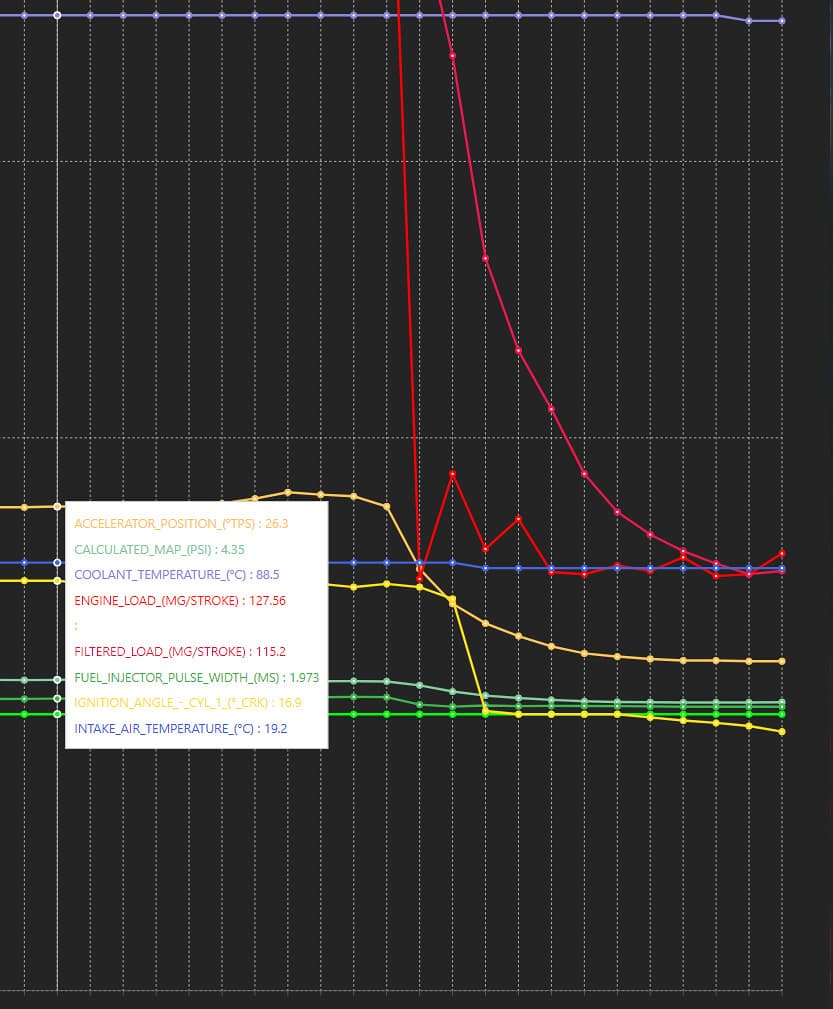833x1009 pixels.
Task: Click the INTAKE_AIR_TEMPERATURE 19.2 tooltip line
Action: [x=180, y=728]
